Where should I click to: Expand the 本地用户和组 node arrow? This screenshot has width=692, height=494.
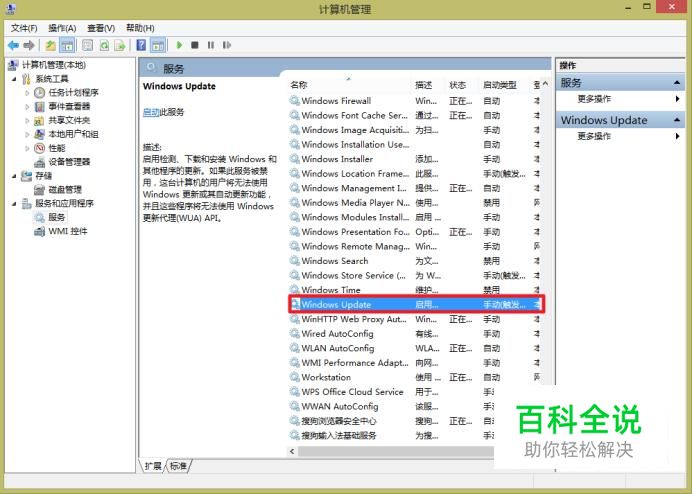pos(27,134)
